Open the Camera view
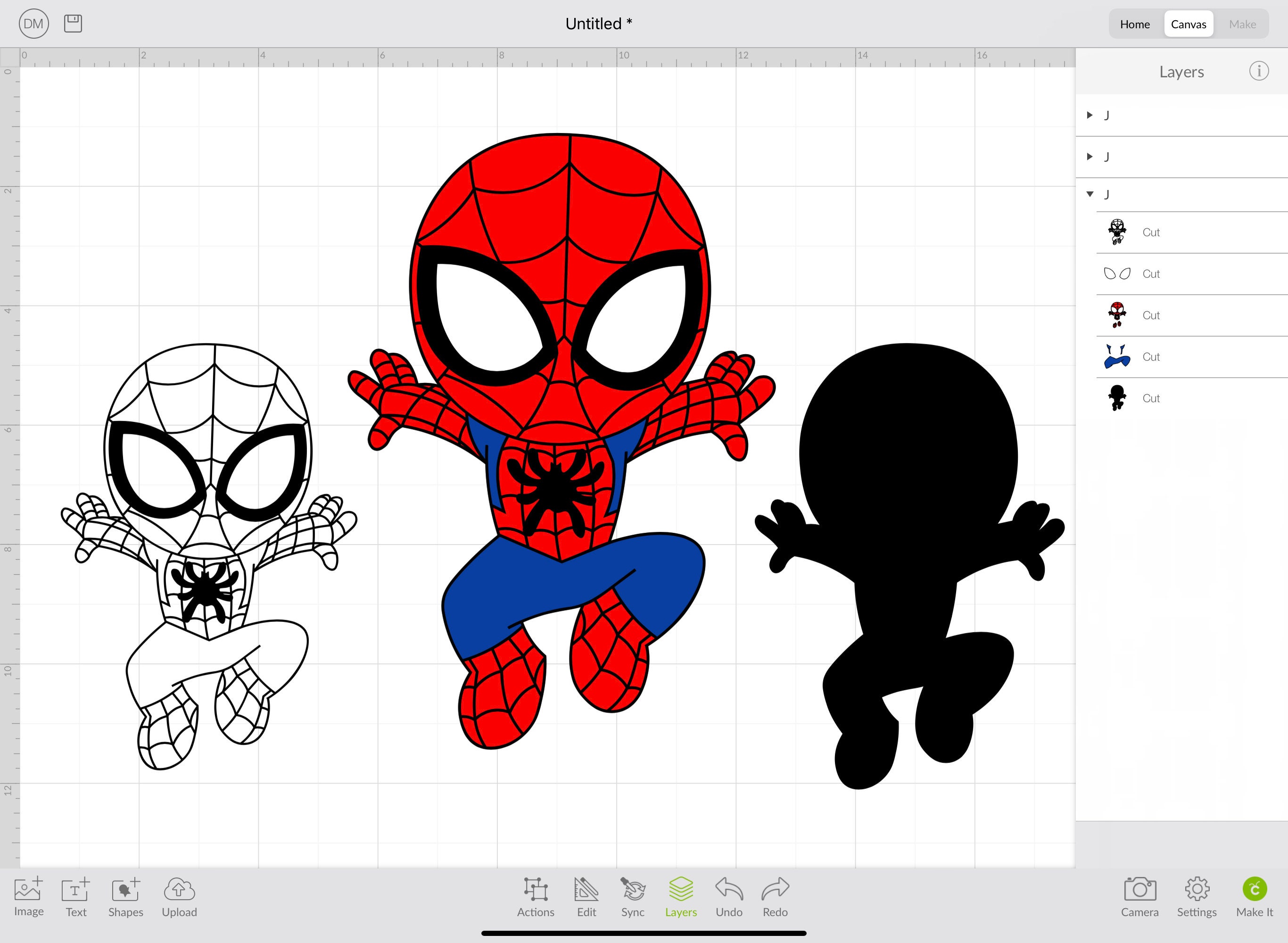Viewport: 1288px width, 943px height. (1139, 897)
